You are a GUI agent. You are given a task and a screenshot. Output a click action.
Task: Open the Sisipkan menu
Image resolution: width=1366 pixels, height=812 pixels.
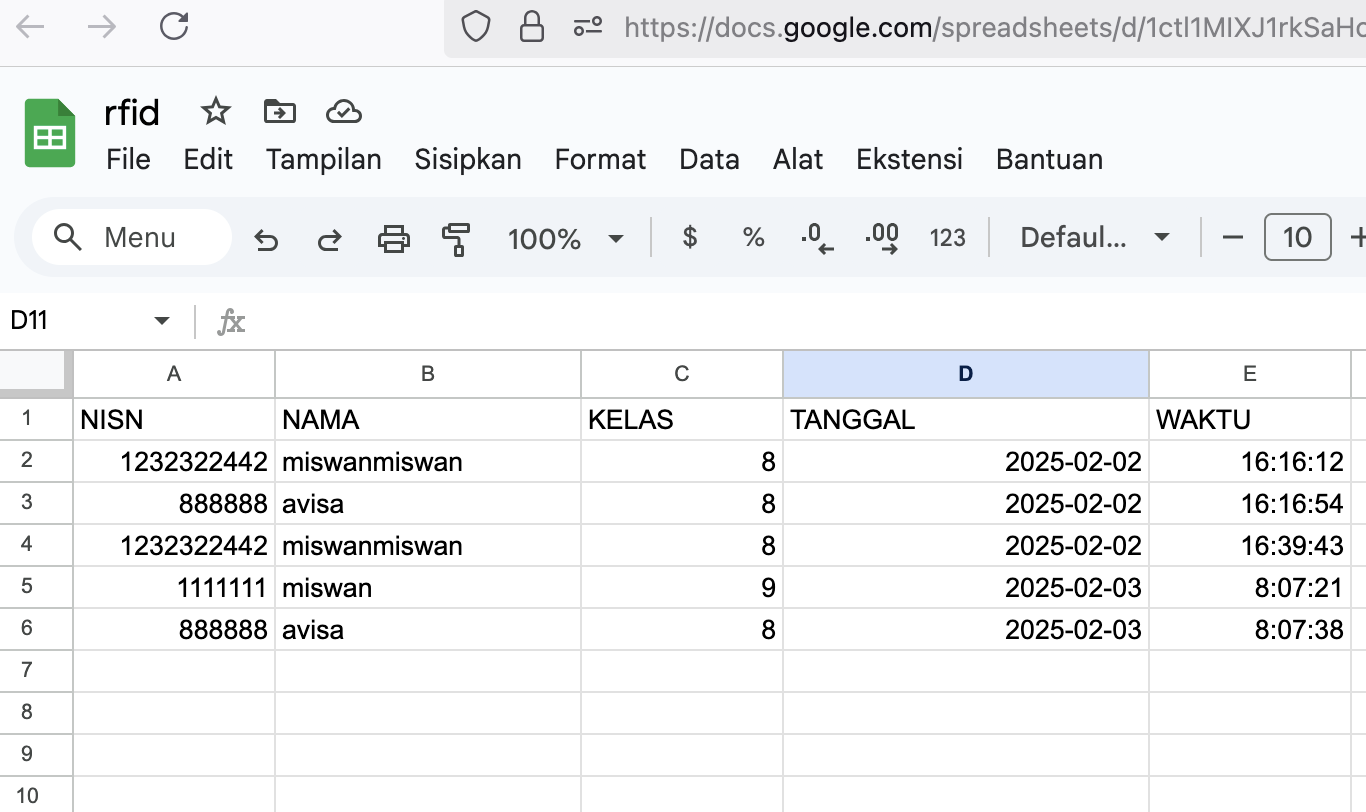(x=468, y=159)
